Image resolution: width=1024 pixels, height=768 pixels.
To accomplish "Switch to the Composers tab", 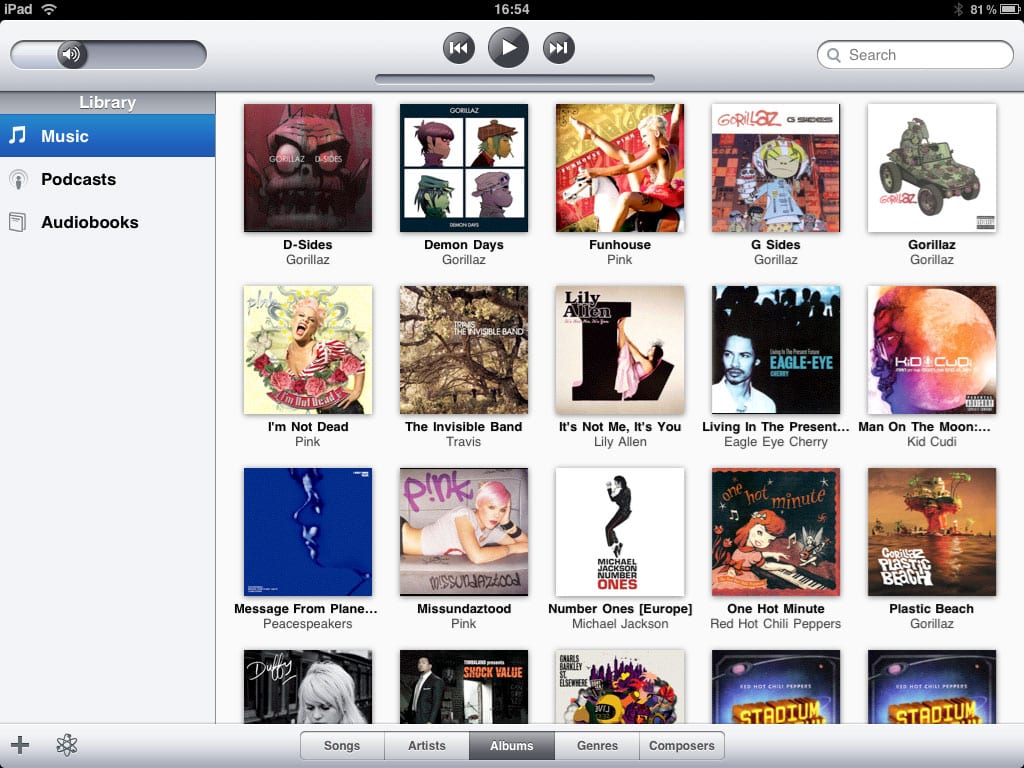I will click(682, 746).
